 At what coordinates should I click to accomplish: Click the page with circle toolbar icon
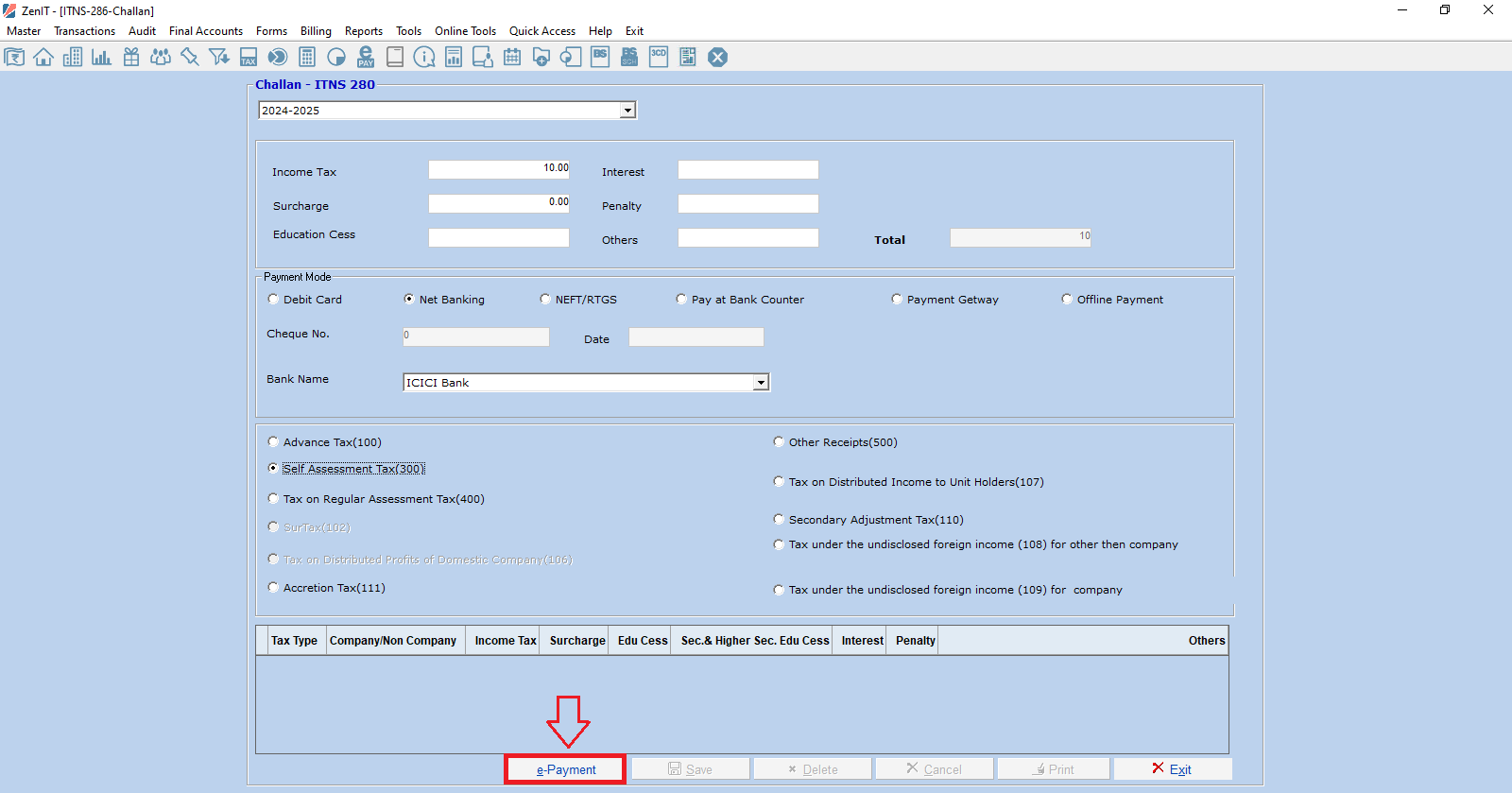point(571,57)
